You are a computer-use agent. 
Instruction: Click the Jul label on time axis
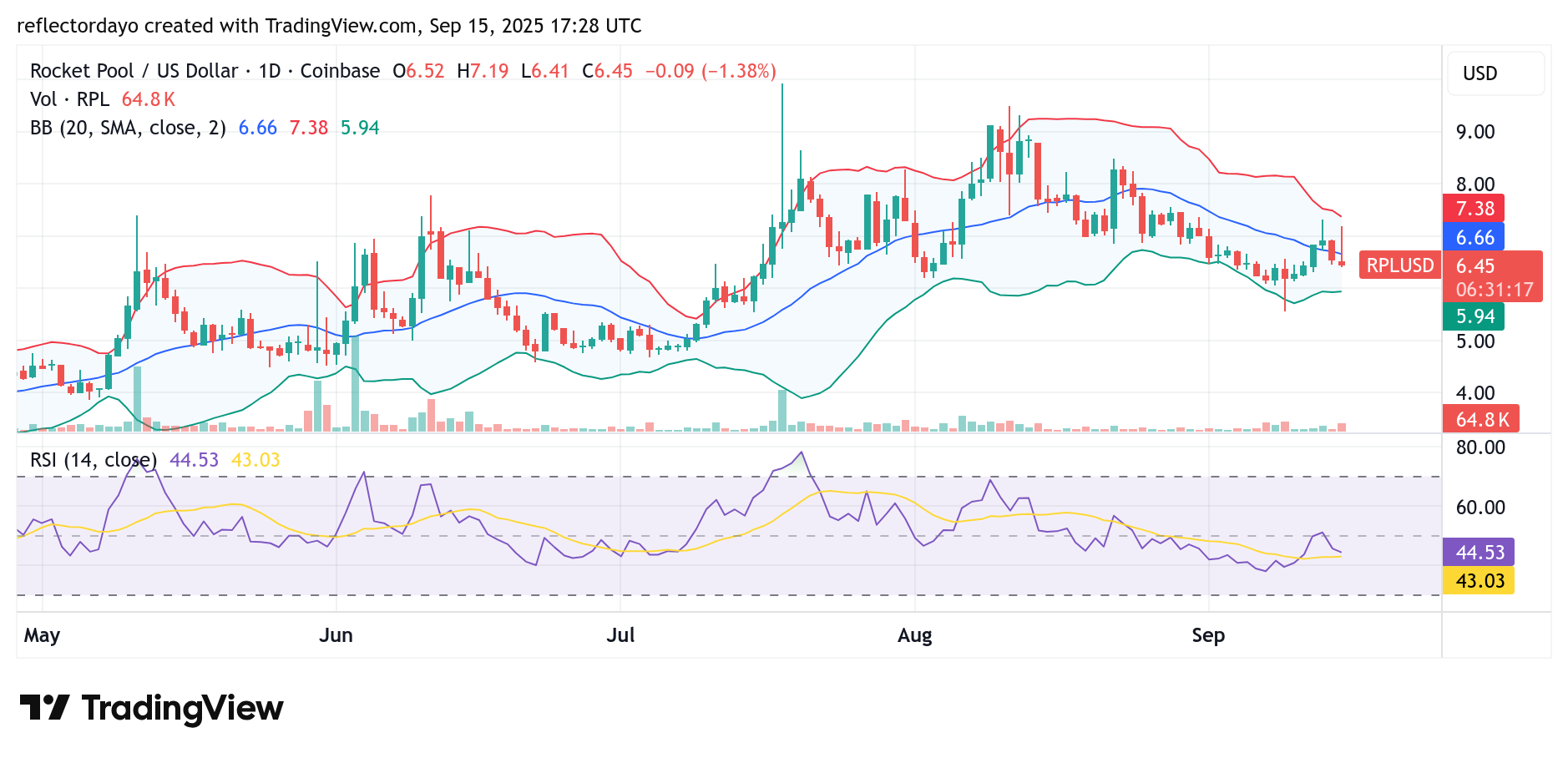(620, 635)
